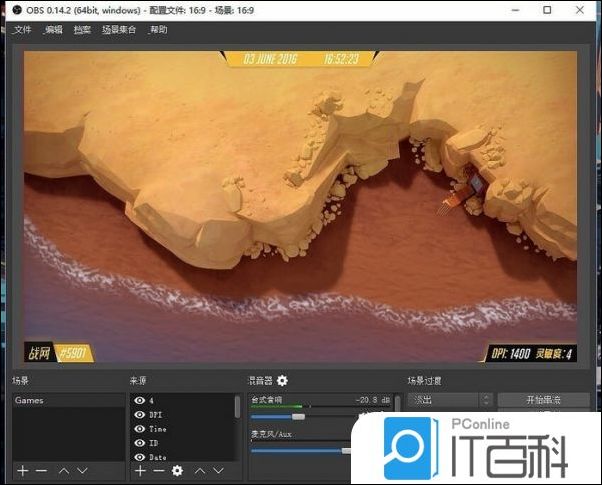Viewport: 602px width, 485px height.
Task: Add a new source with the plus icon
Action: tap(140, 470)
